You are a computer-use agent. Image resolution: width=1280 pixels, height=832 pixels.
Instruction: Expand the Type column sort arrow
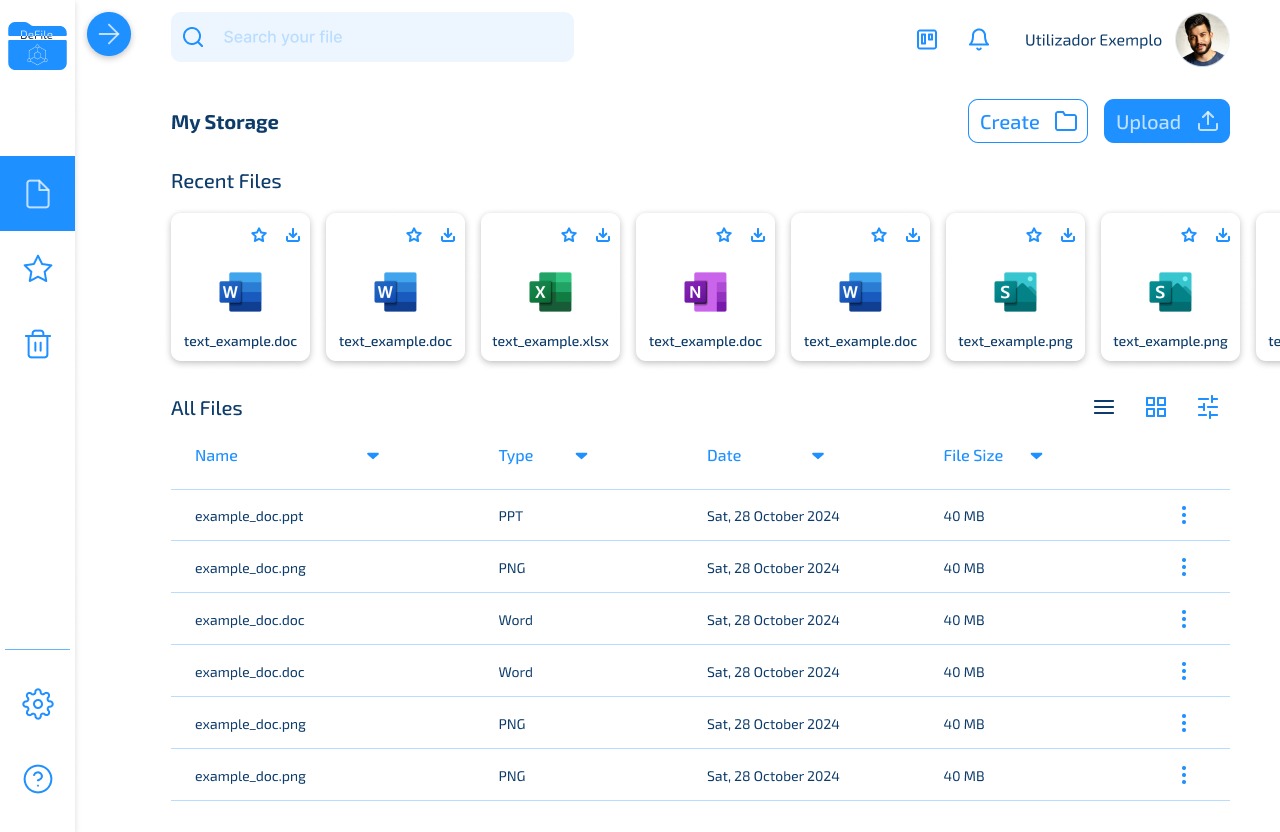pyautogui.click(x=581, y=456)
